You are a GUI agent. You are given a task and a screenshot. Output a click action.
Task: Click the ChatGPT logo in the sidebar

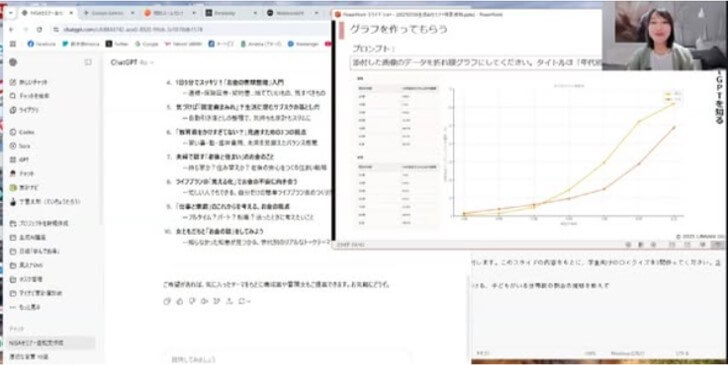[13, 62]
